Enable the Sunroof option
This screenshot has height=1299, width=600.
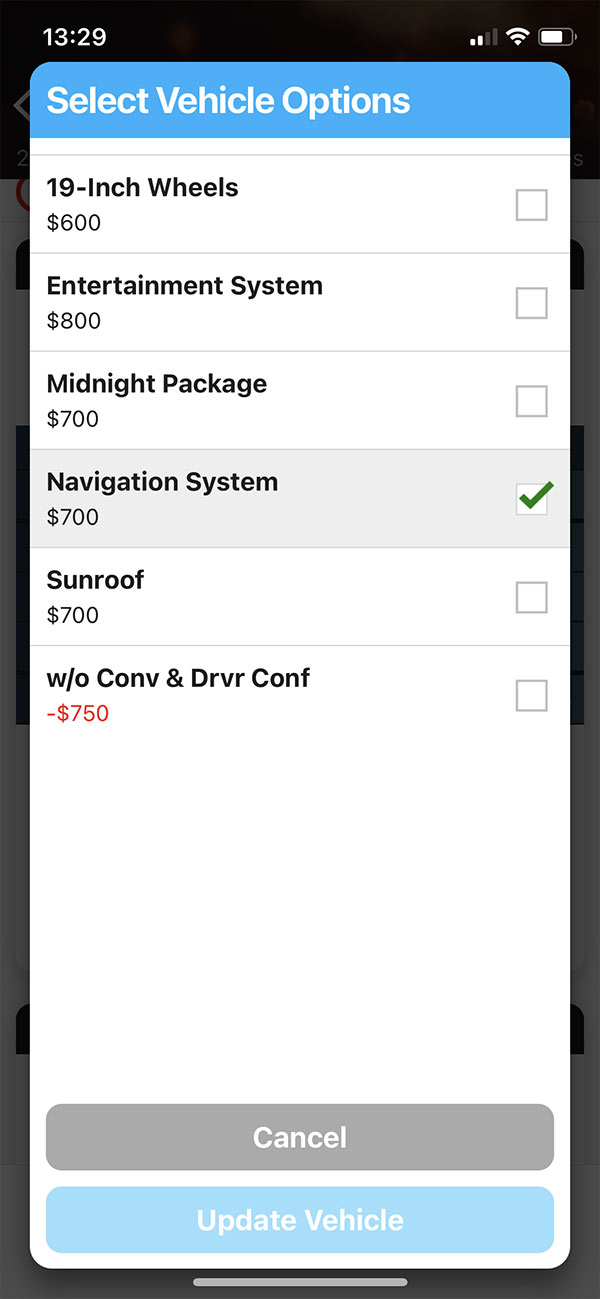pos(531,597)
